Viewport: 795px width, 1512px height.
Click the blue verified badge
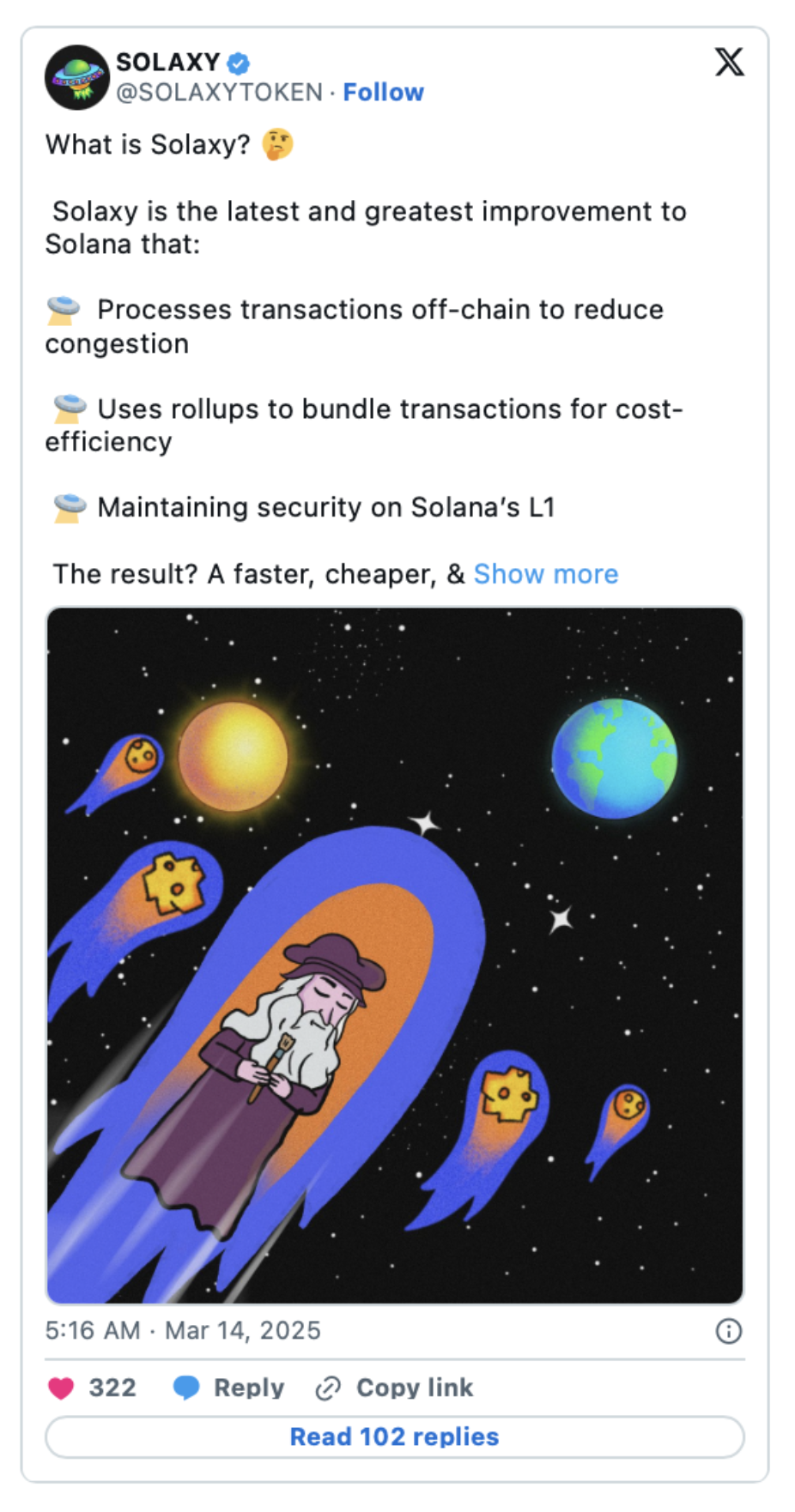(239, 63)
